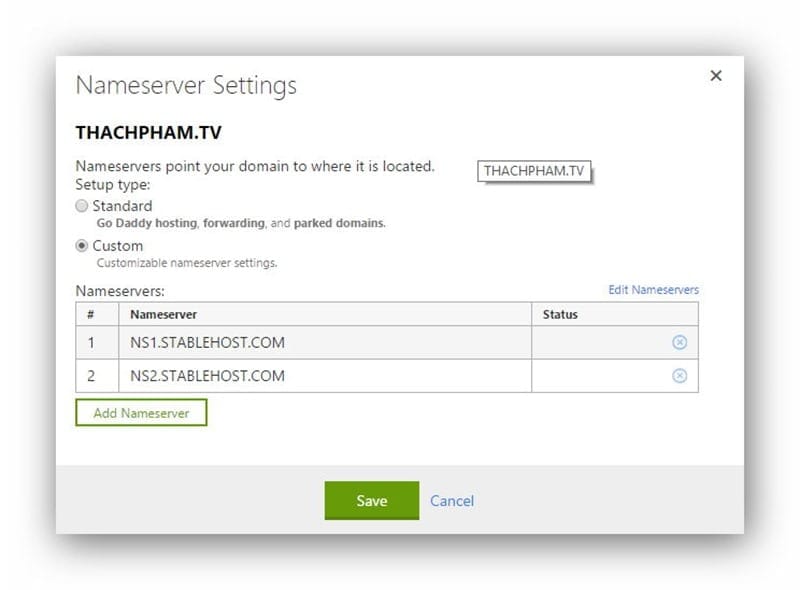This screenshot has width=800, height=590.
Task: Select the Custom setup type
Action: (82, 245)
